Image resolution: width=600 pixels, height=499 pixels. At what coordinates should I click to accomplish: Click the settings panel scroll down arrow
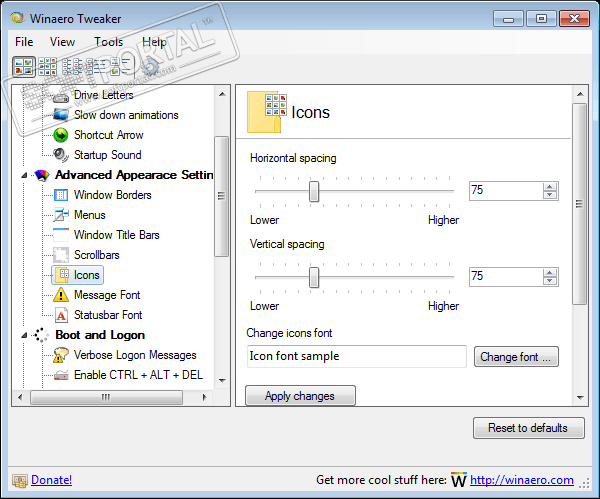(x=580, y=398)
